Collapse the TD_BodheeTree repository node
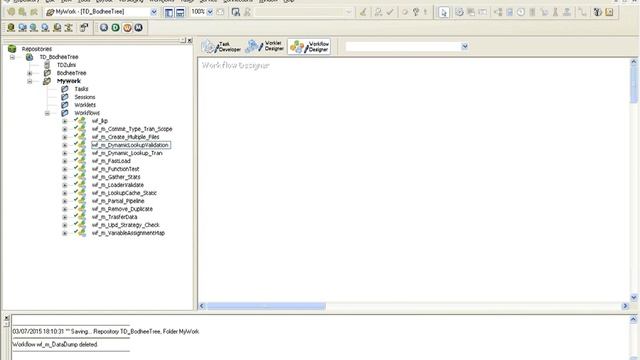Screen dimensions: 640x360 (12, 57)
